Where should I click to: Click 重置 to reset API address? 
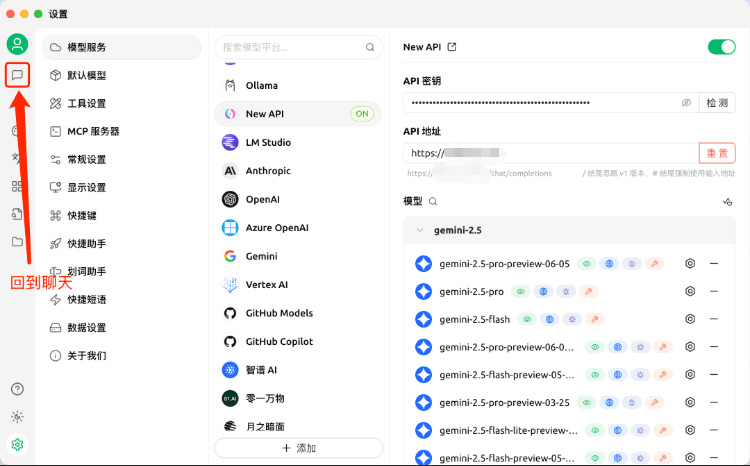click(x=717, y=153)
